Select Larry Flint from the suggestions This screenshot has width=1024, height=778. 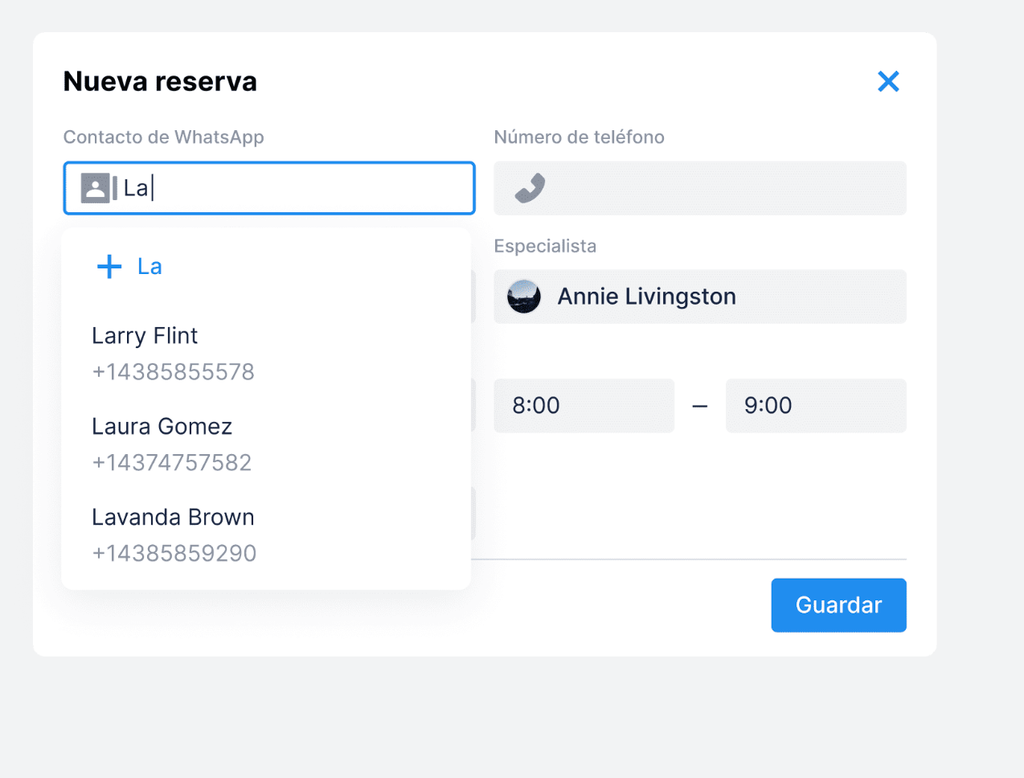point(145,336)
